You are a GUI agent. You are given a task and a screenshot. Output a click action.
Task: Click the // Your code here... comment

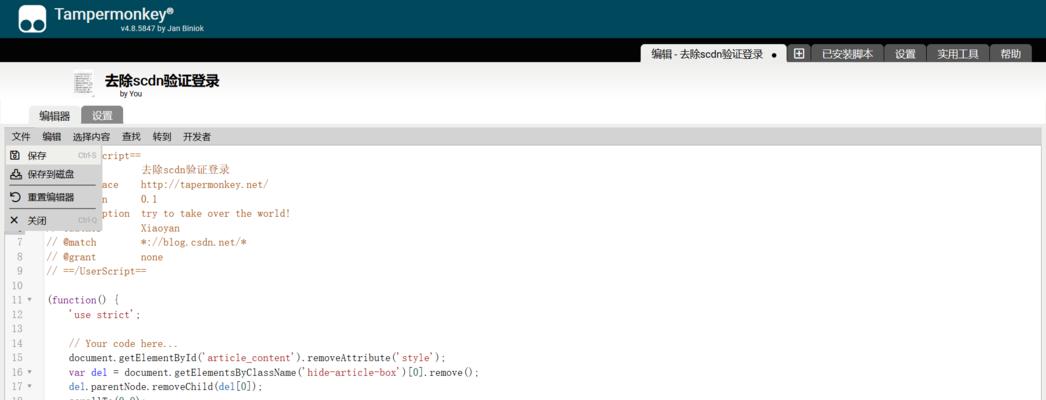(123, 343)
